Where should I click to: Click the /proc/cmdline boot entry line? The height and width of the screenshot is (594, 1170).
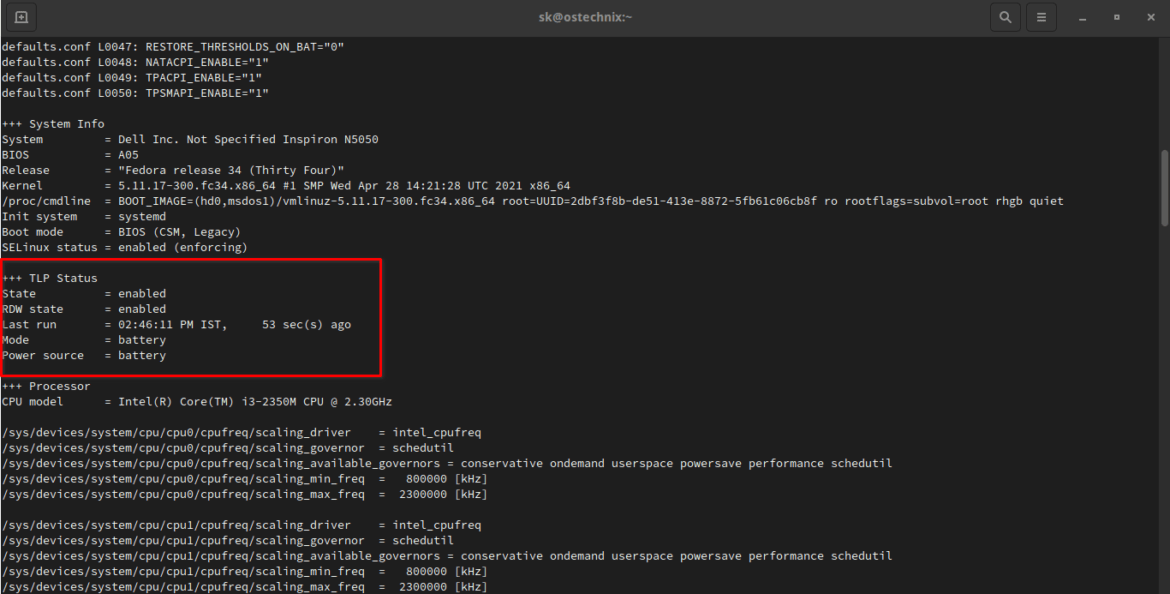tap(400, 200)
